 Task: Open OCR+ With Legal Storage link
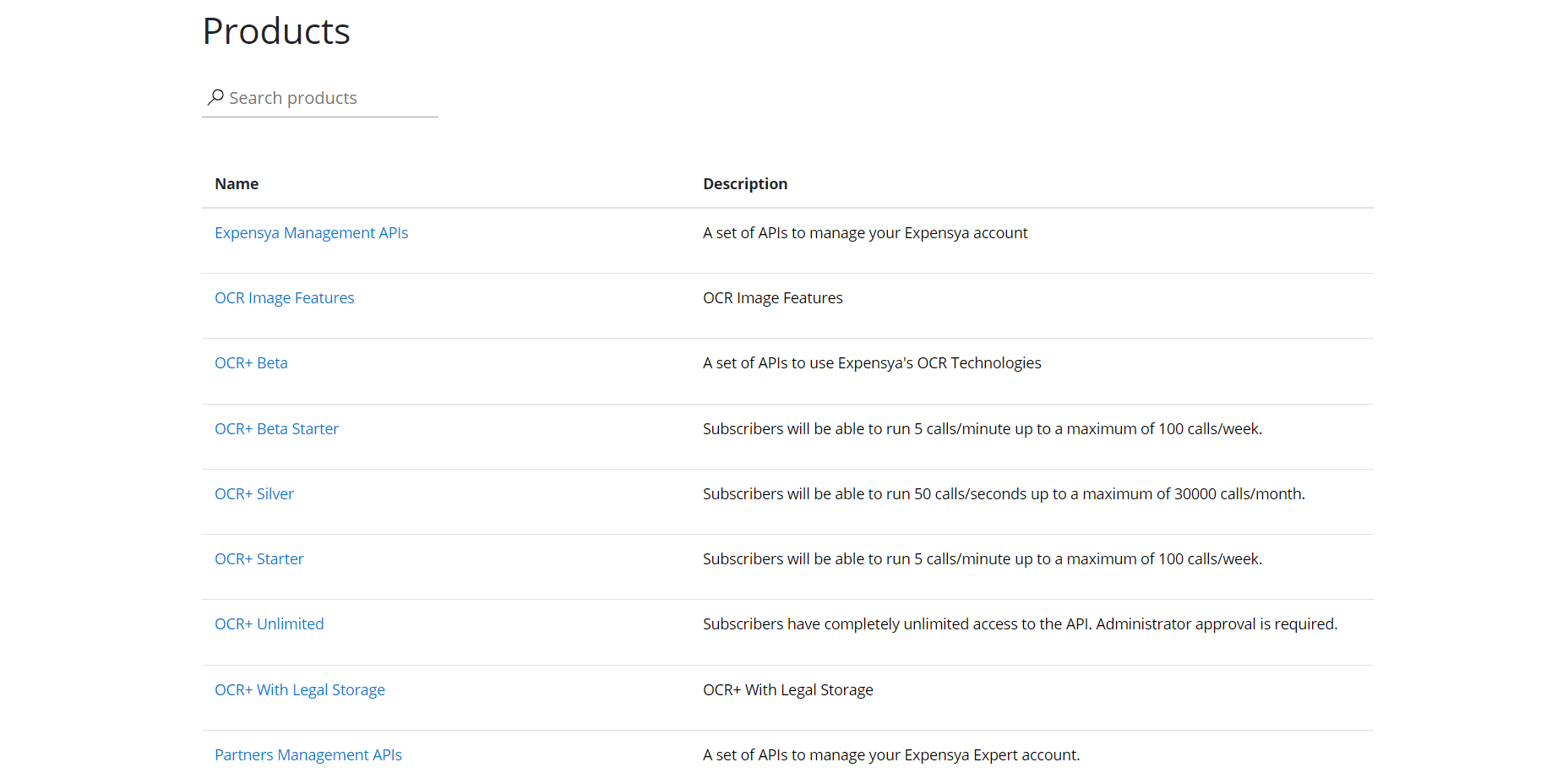[299, 690]
